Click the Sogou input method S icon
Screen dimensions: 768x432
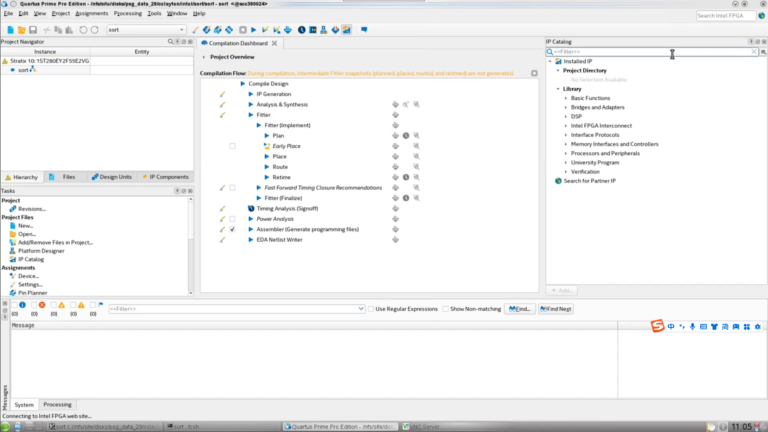click(x=657, y=326)
